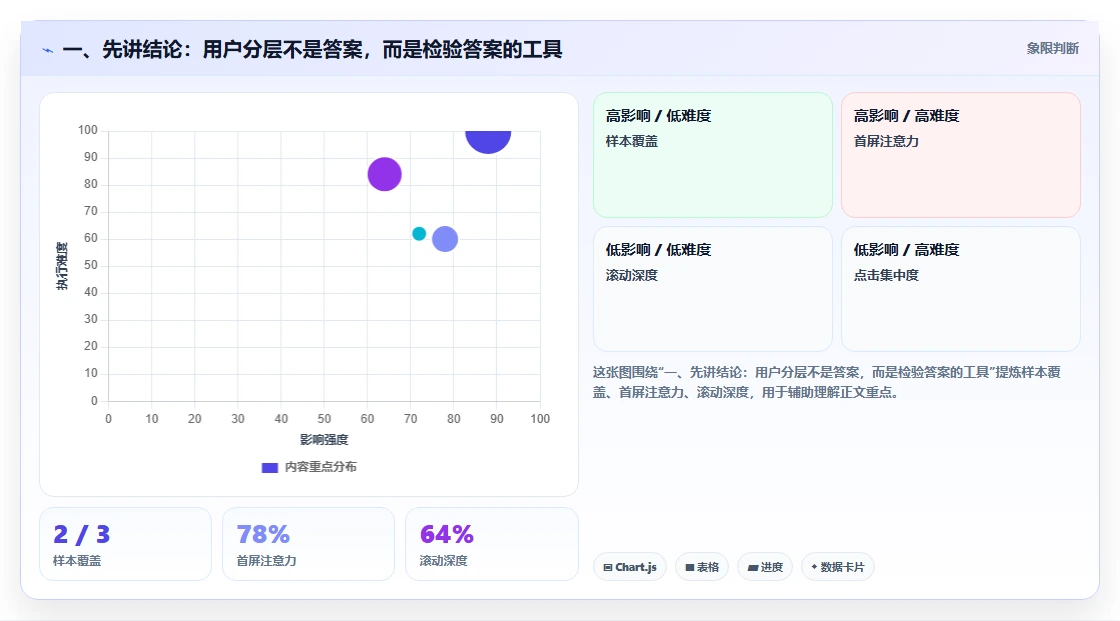Screen dimensions: 1120x621
Task: Click the purple bubble in the chart
Action: click(x=384, y=174)
